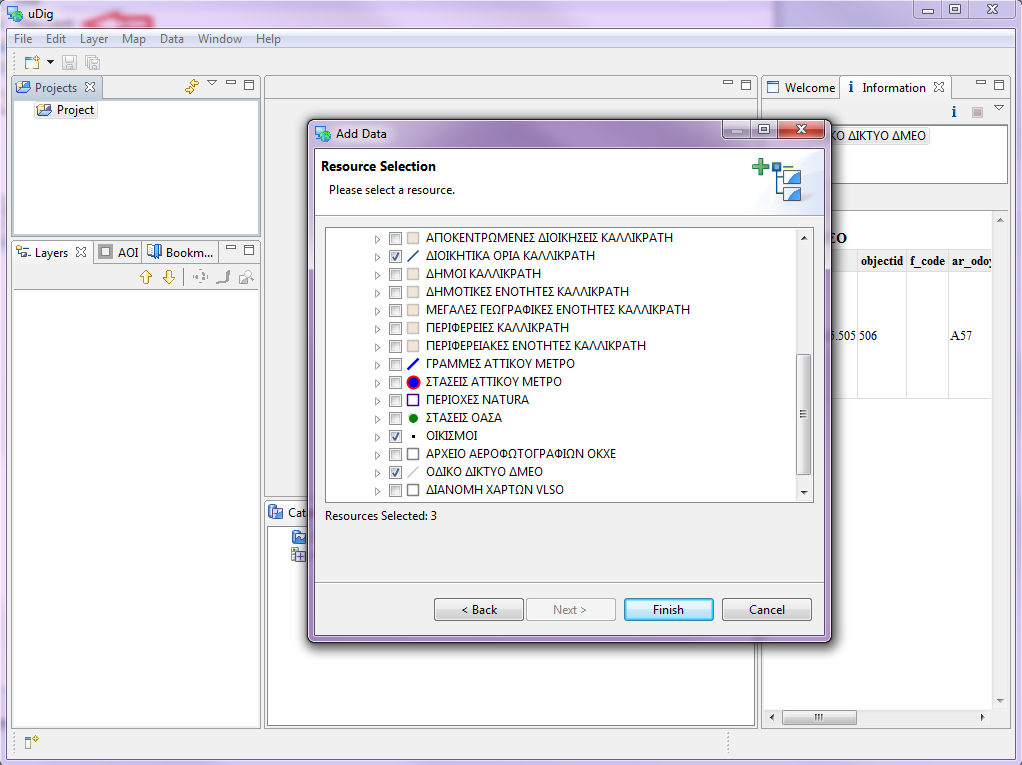
Task: Expand ΜΕΓΑΛΕΣ ΓΕΩΓΡΑΦΙΚΕΣ ΕΝΟΤΗΤΕΣ node arrow
Action: pyautogui.click(x=377, y=311)
